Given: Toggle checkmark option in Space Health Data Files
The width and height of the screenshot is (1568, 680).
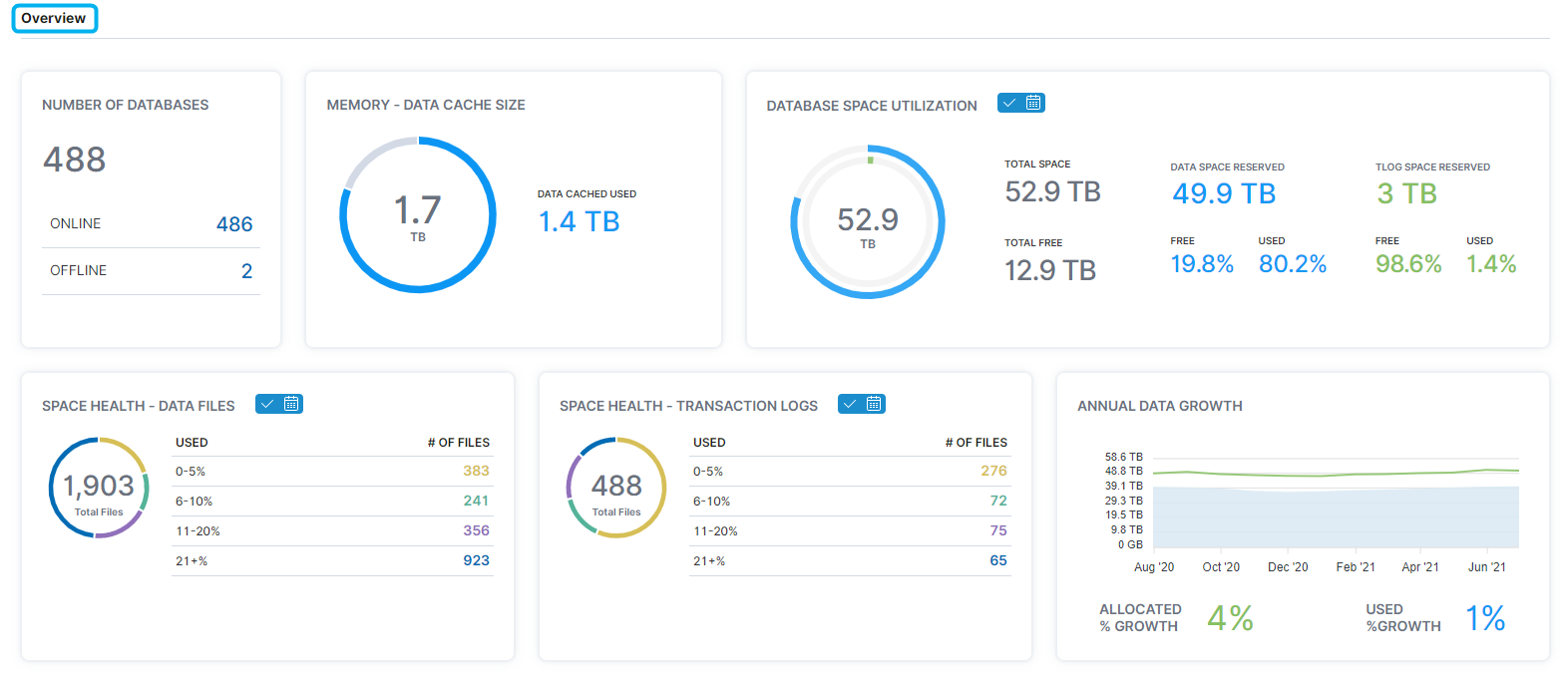Looking at the screenshot, I should click(x=267, y=404).
